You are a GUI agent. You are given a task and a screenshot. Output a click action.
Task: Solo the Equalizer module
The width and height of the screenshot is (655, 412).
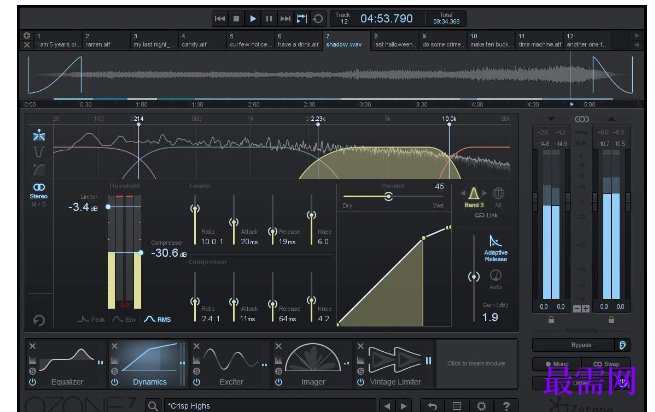click(33, 371)
